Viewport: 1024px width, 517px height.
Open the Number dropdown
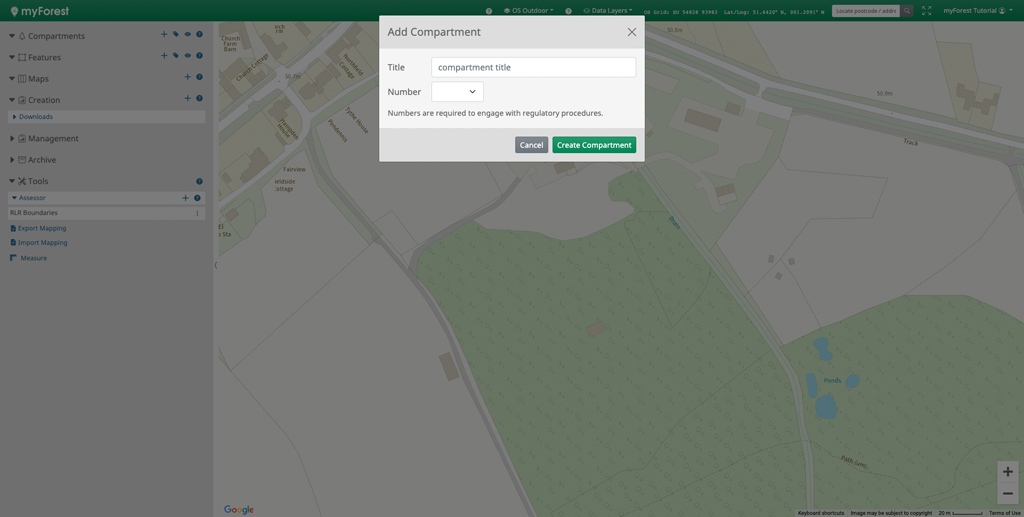[457, 92]
